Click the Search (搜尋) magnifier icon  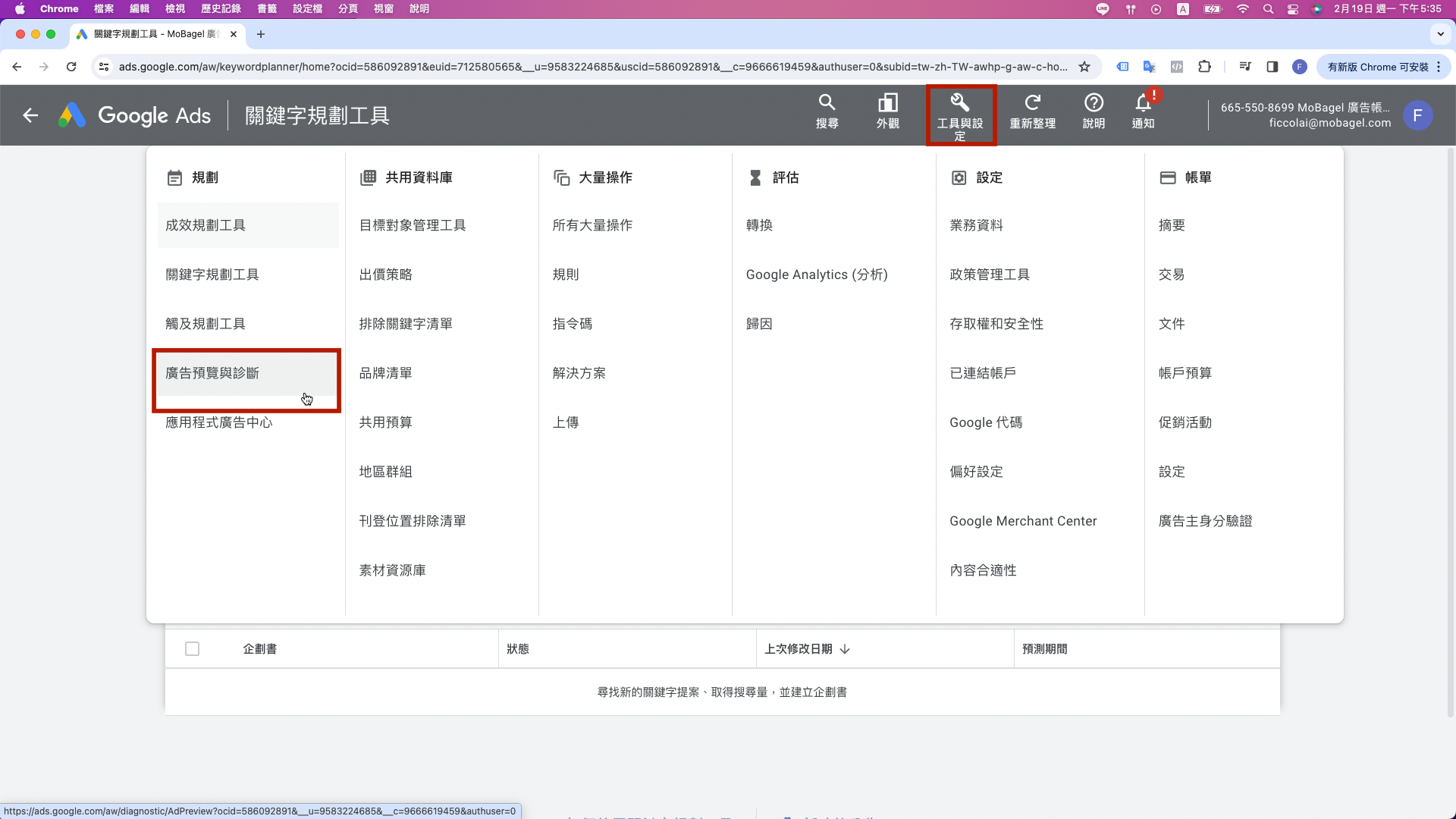(827, 102)
